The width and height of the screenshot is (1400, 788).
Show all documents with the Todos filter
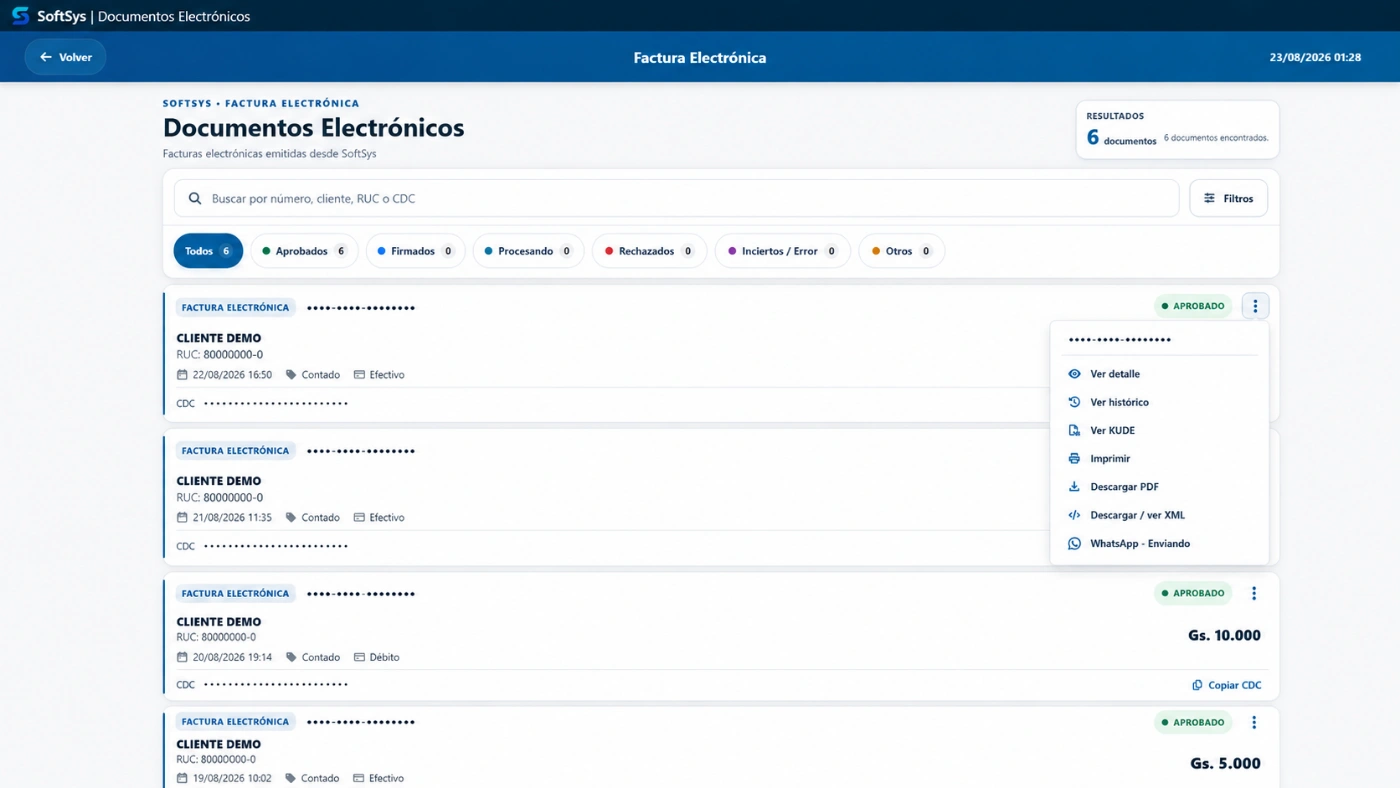click(208, 251)
